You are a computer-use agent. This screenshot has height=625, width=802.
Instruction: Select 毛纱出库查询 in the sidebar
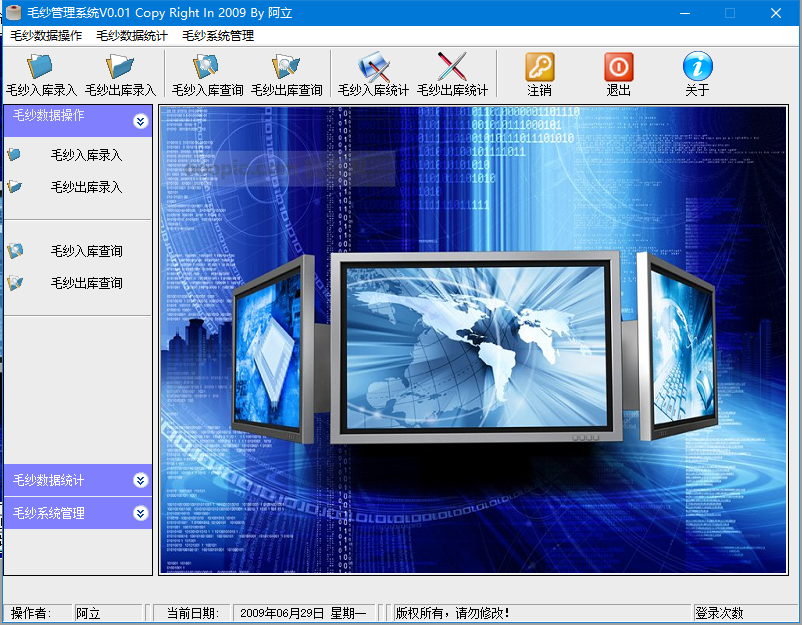point(86,283)
